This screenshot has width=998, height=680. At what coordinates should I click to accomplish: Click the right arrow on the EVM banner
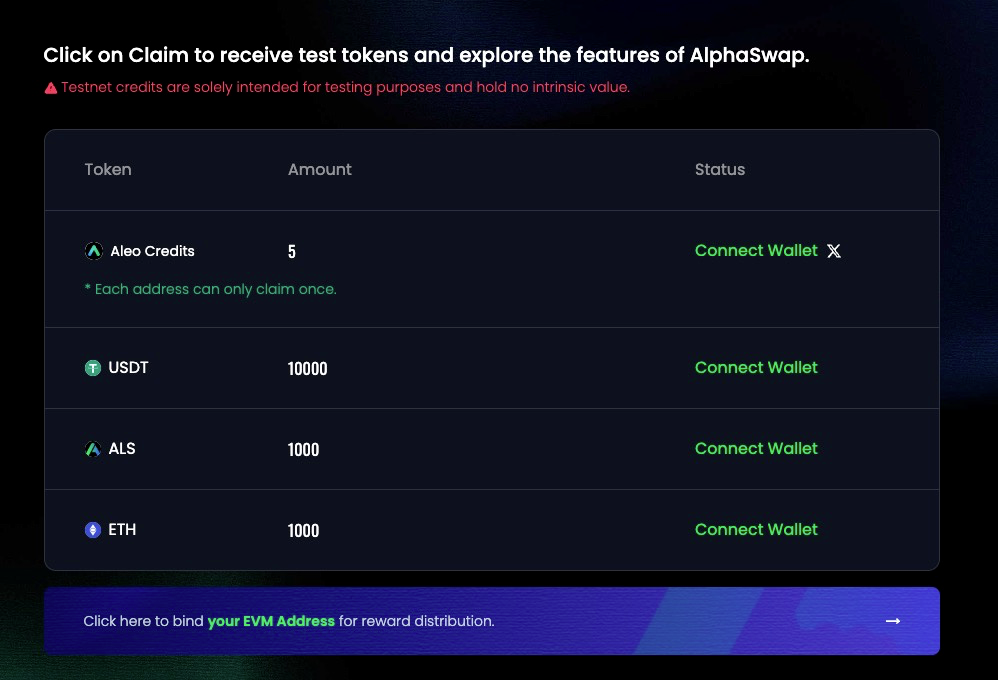893,621
